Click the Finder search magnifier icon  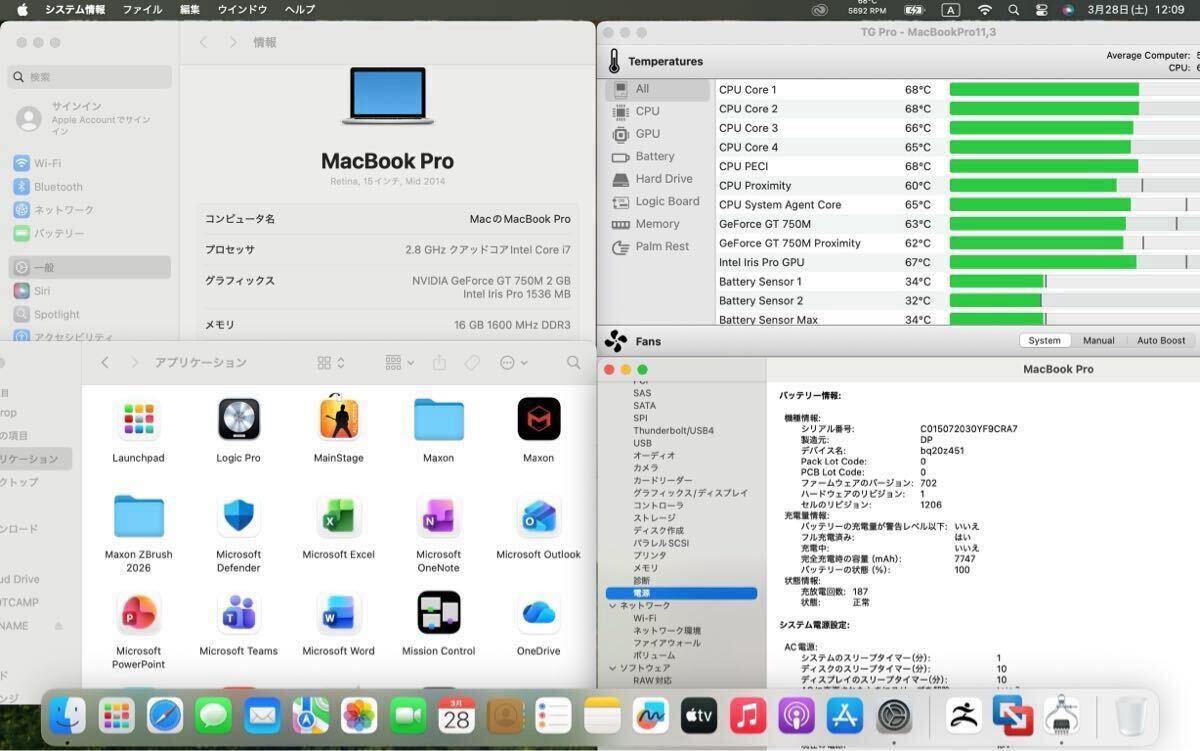tap(573, 363)
